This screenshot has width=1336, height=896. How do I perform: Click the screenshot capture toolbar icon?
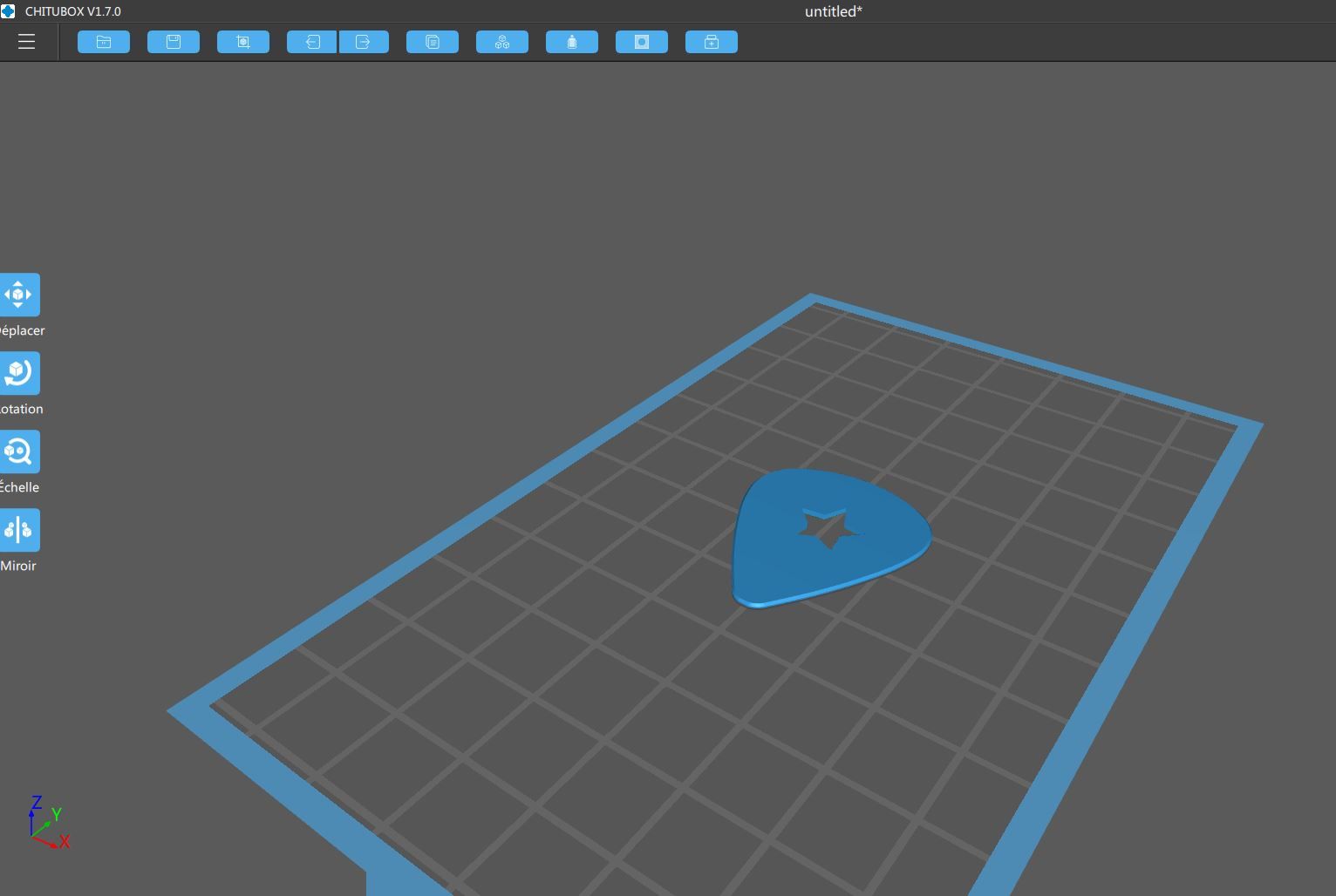point(243,42)
